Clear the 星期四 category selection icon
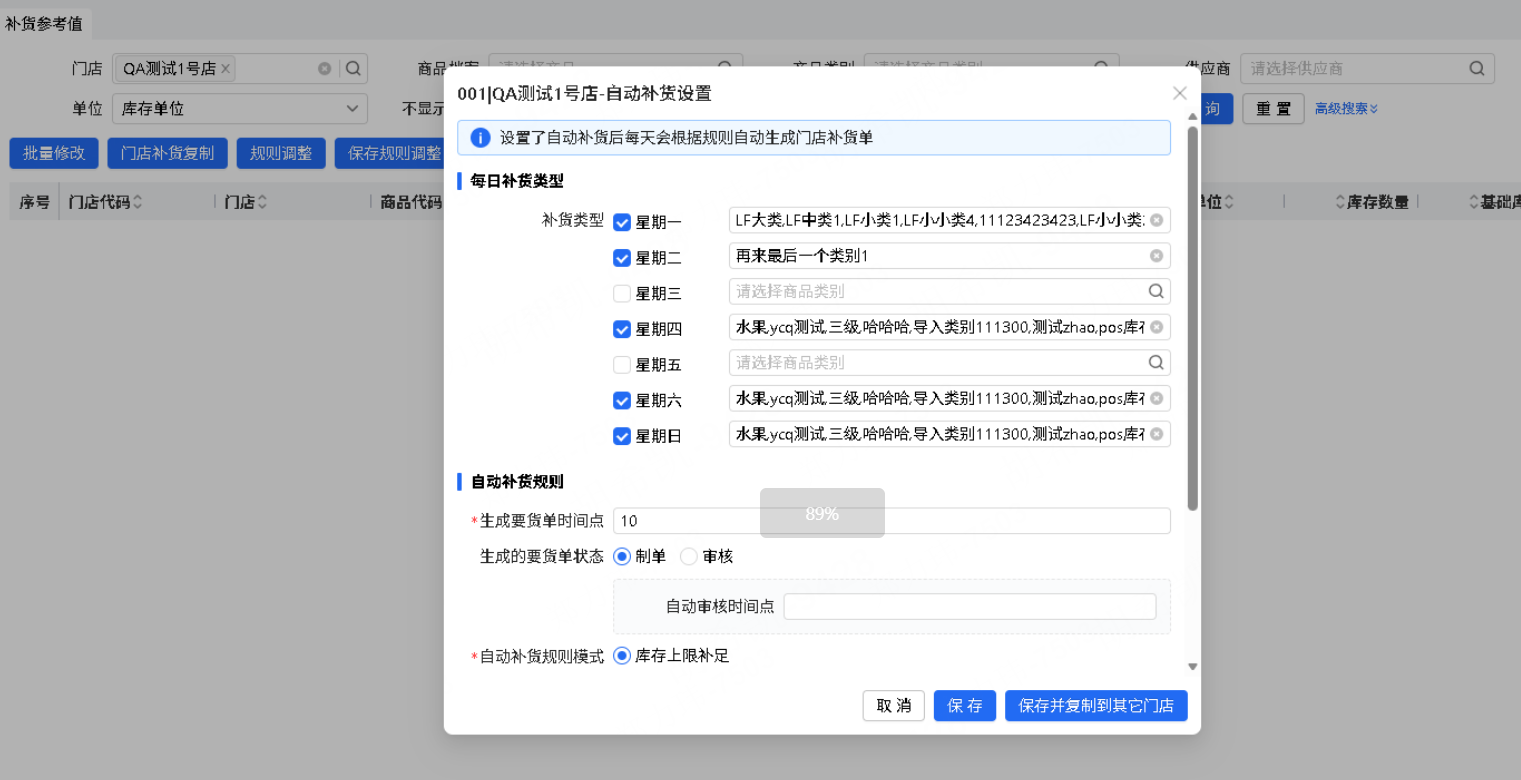The height and width of the screenshot is (780, 1521). [1156, 327]
